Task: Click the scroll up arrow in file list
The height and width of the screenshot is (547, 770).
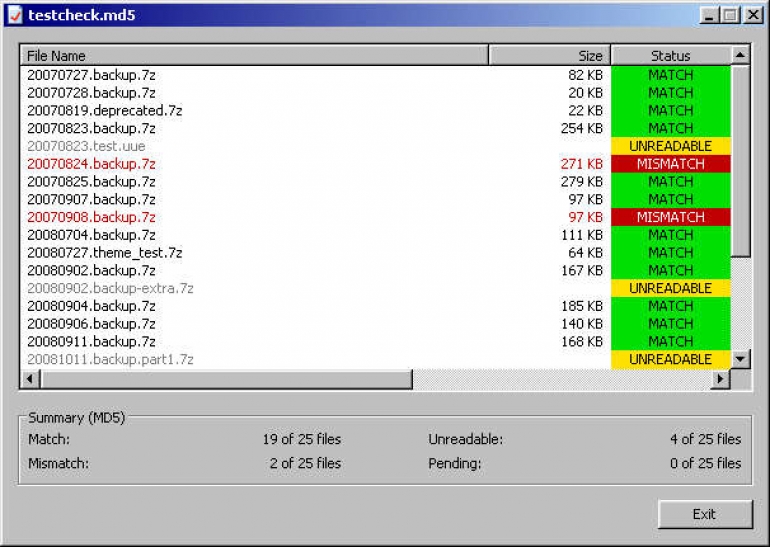Action: coord(740,56)
